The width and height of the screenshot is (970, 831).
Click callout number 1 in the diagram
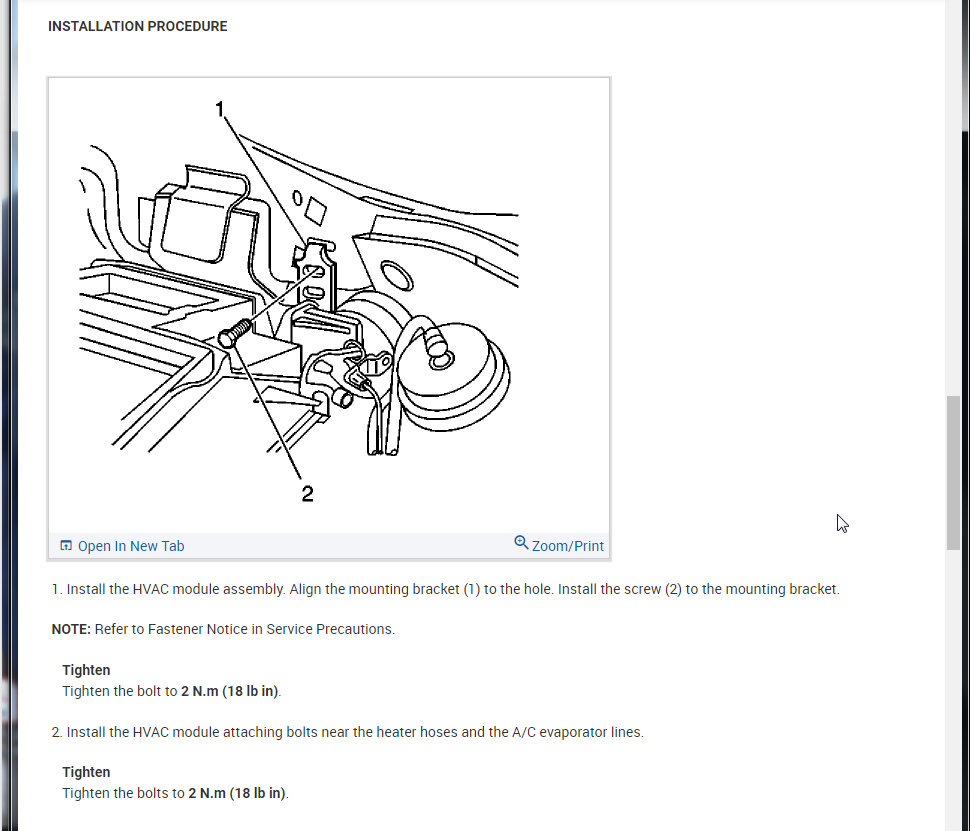219,109
